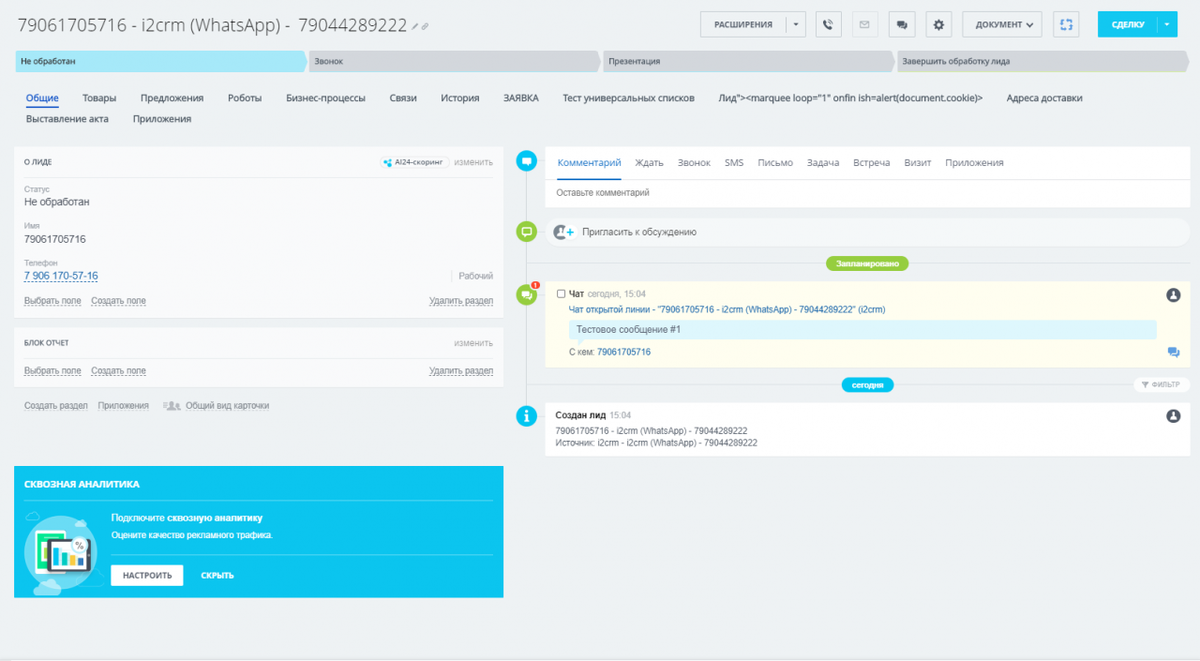Click Создать раздел link
1200x661 pixels.
pos(56,406)
